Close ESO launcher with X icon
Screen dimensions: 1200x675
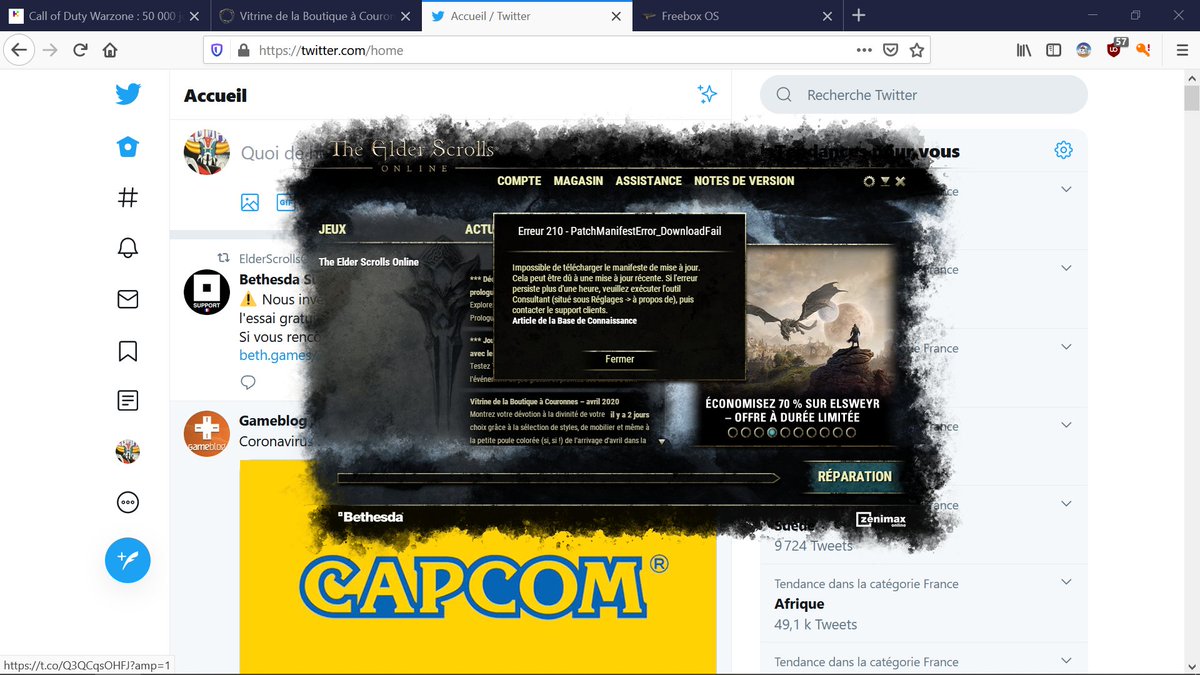coord(900,181)
